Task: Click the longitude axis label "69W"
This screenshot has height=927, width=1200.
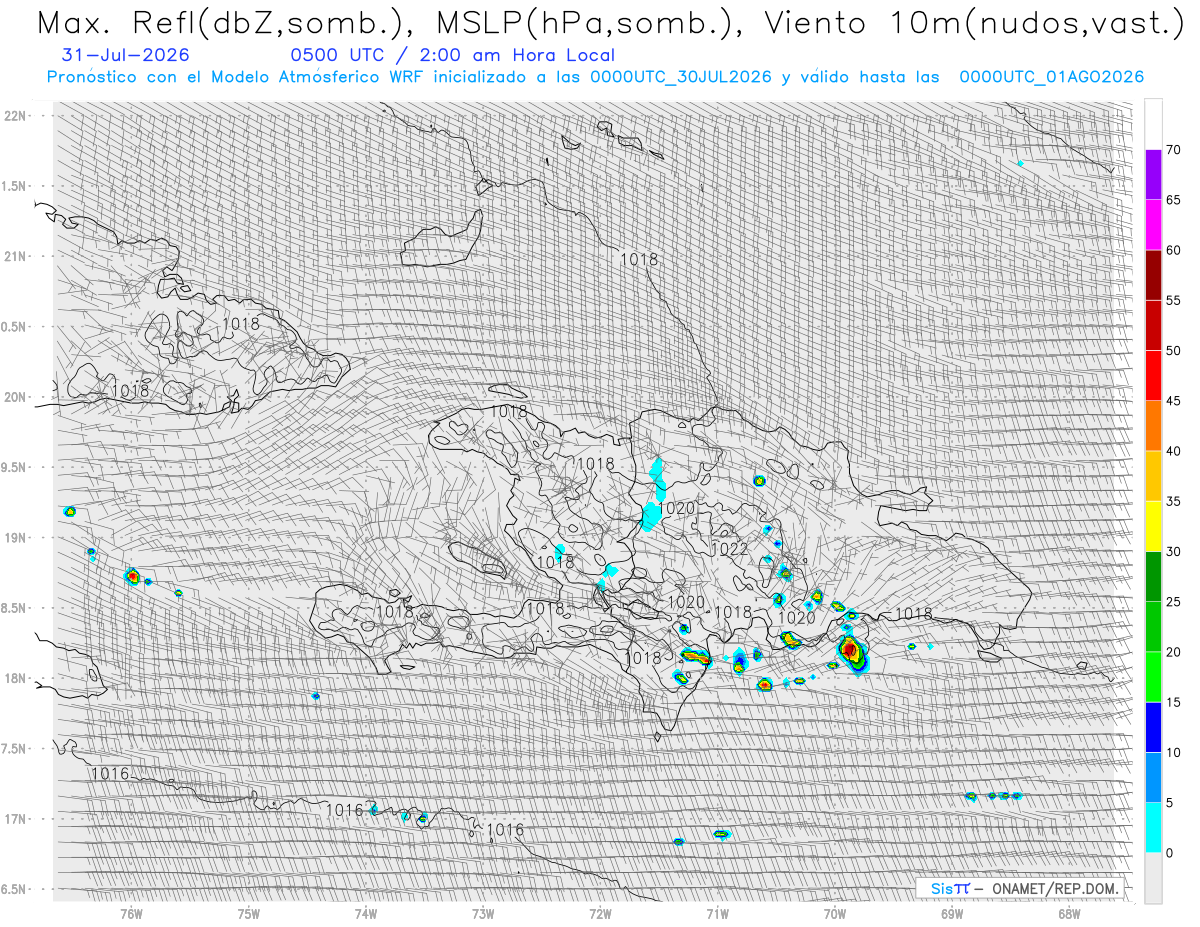Action: pos(952,912)
